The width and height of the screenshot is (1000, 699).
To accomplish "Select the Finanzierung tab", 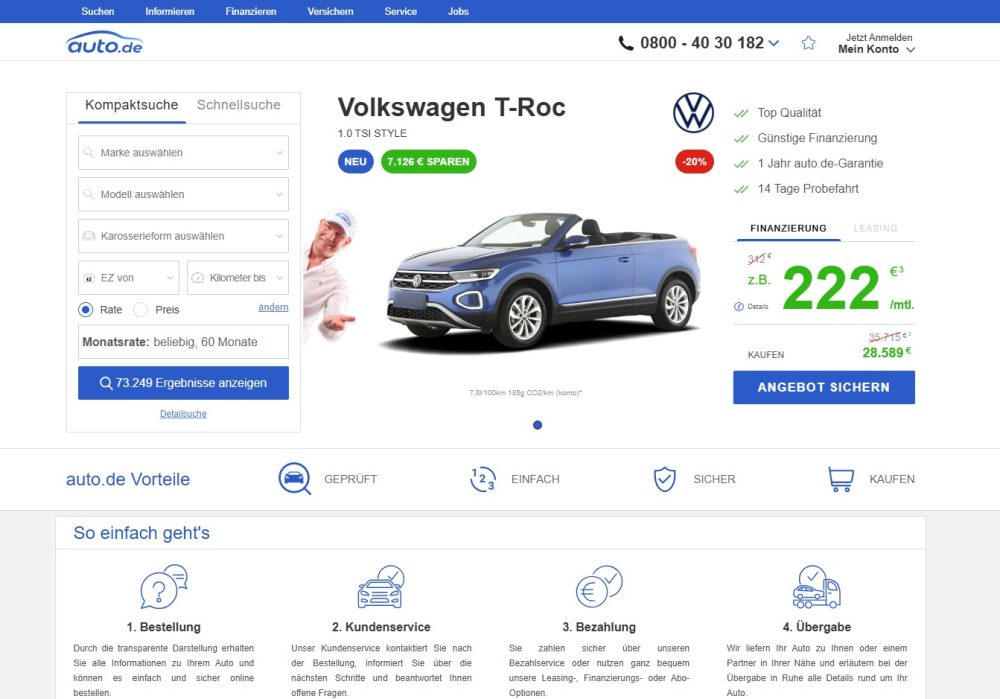I will click(788, 228).
